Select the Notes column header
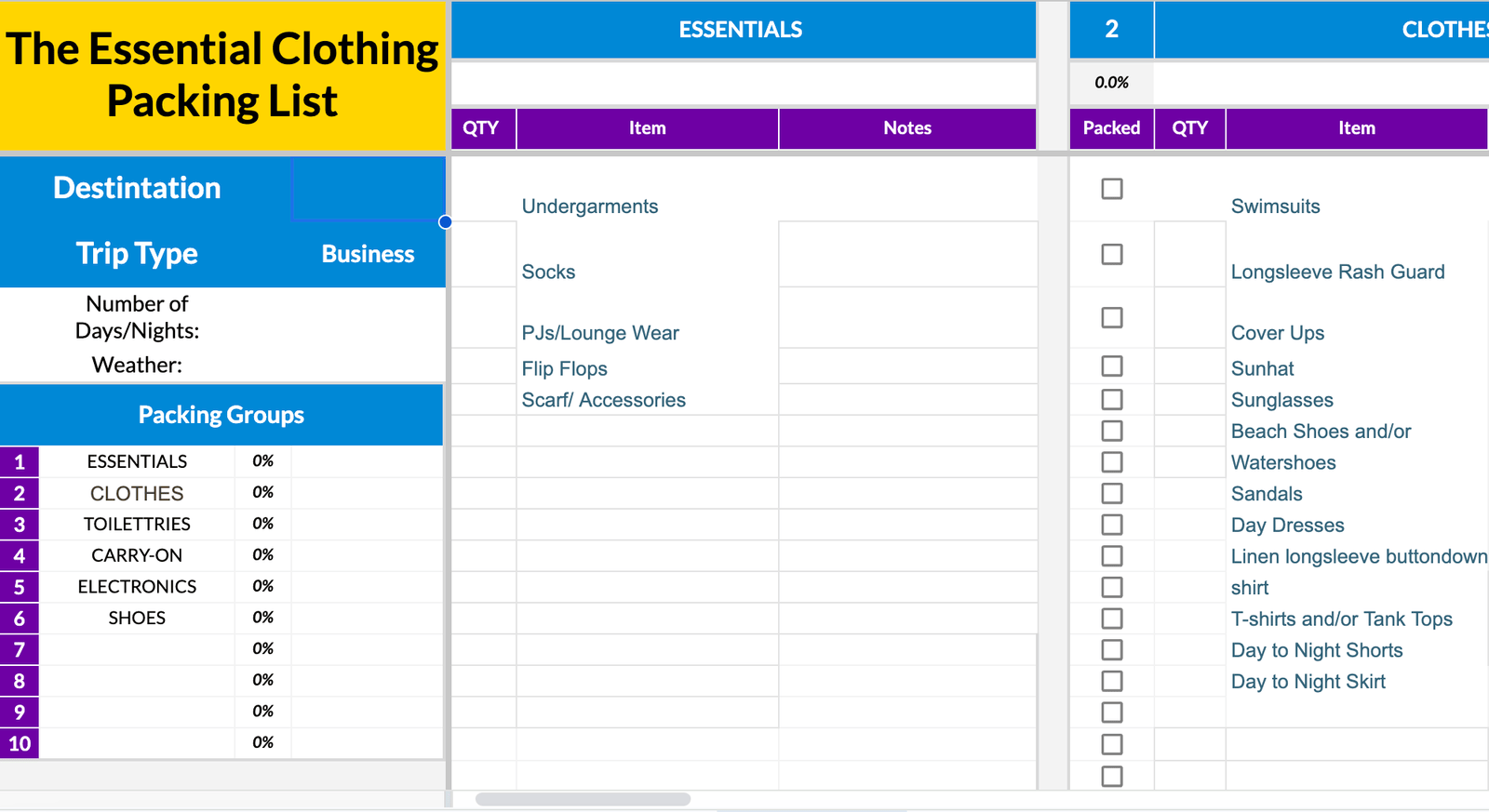 coord(907,128)
